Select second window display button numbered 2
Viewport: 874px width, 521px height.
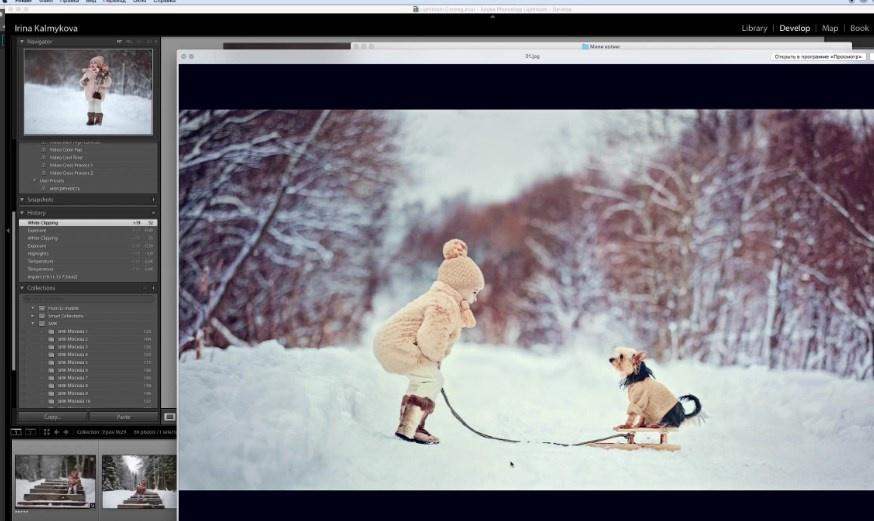click(x=30, y=432)
